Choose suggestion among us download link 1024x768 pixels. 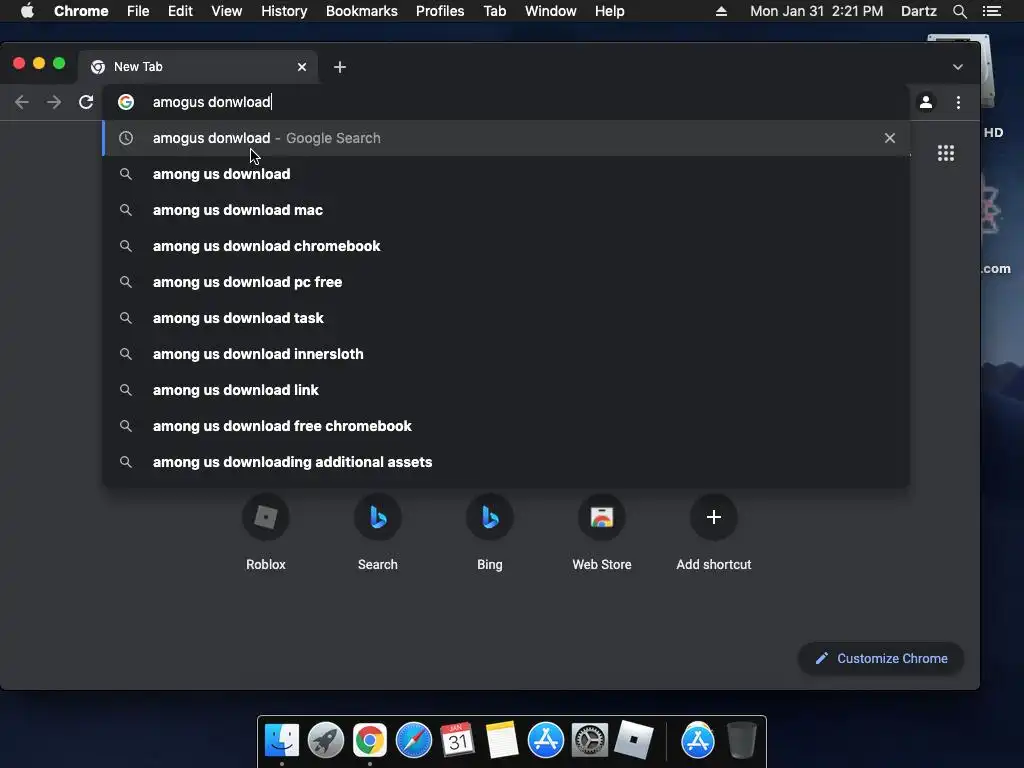506,389
